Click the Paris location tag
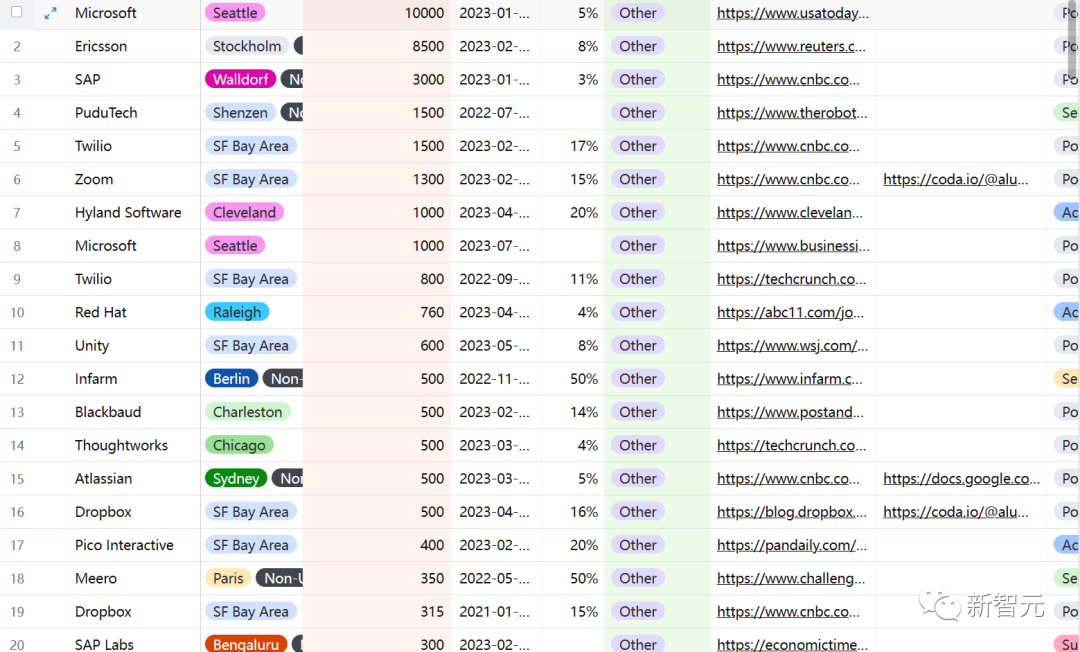 [x=228, y=579]
